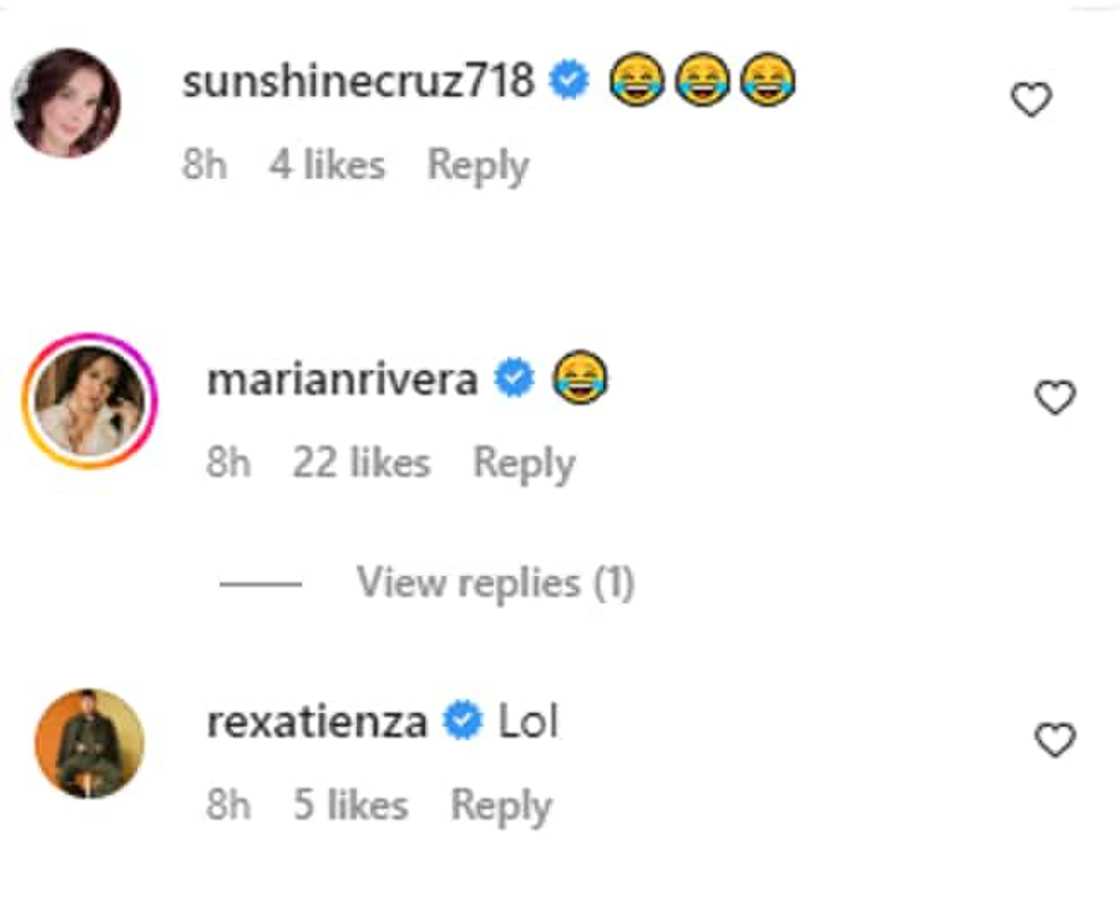Click the rexatienza username
The image size is (1120, 914).
[x=317, y=722]
